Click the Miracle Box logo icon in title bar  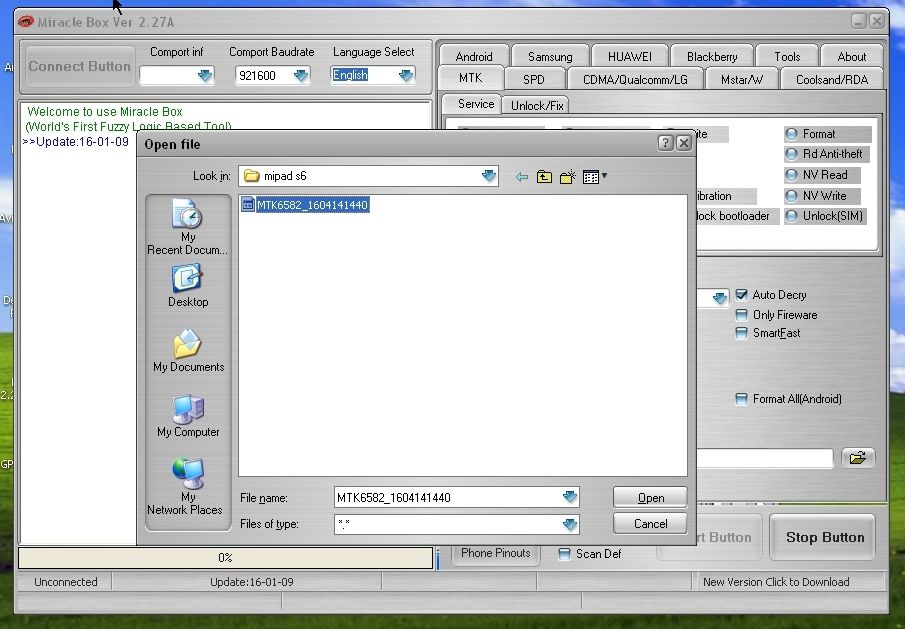25,22
